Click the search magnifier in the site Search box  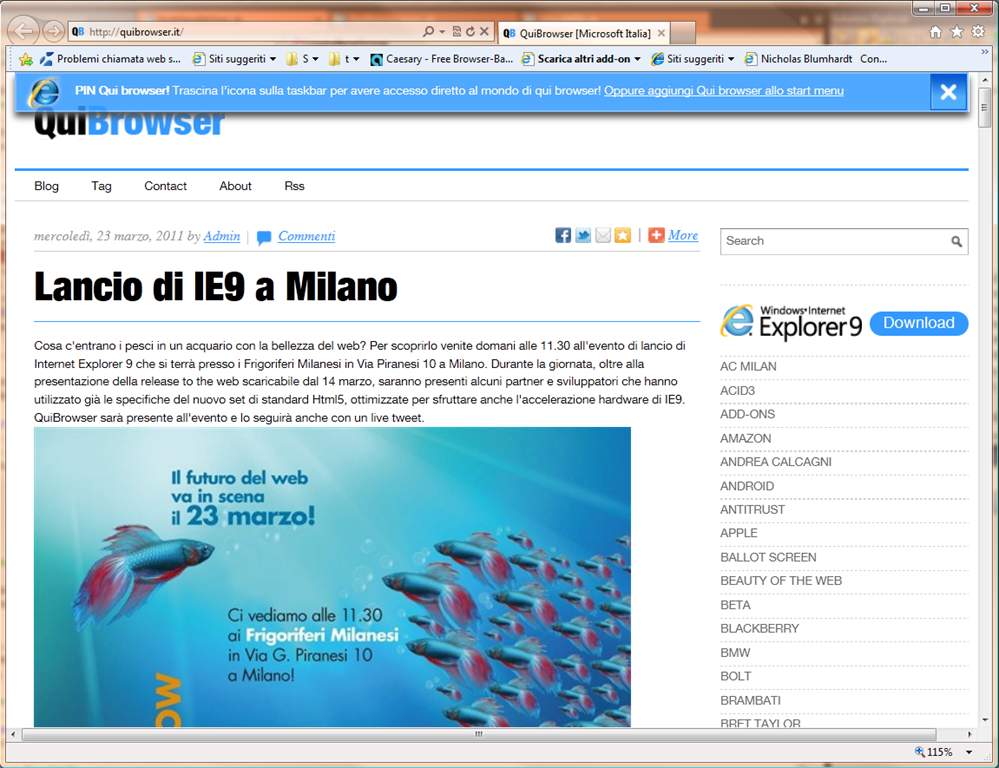(956, 241)
